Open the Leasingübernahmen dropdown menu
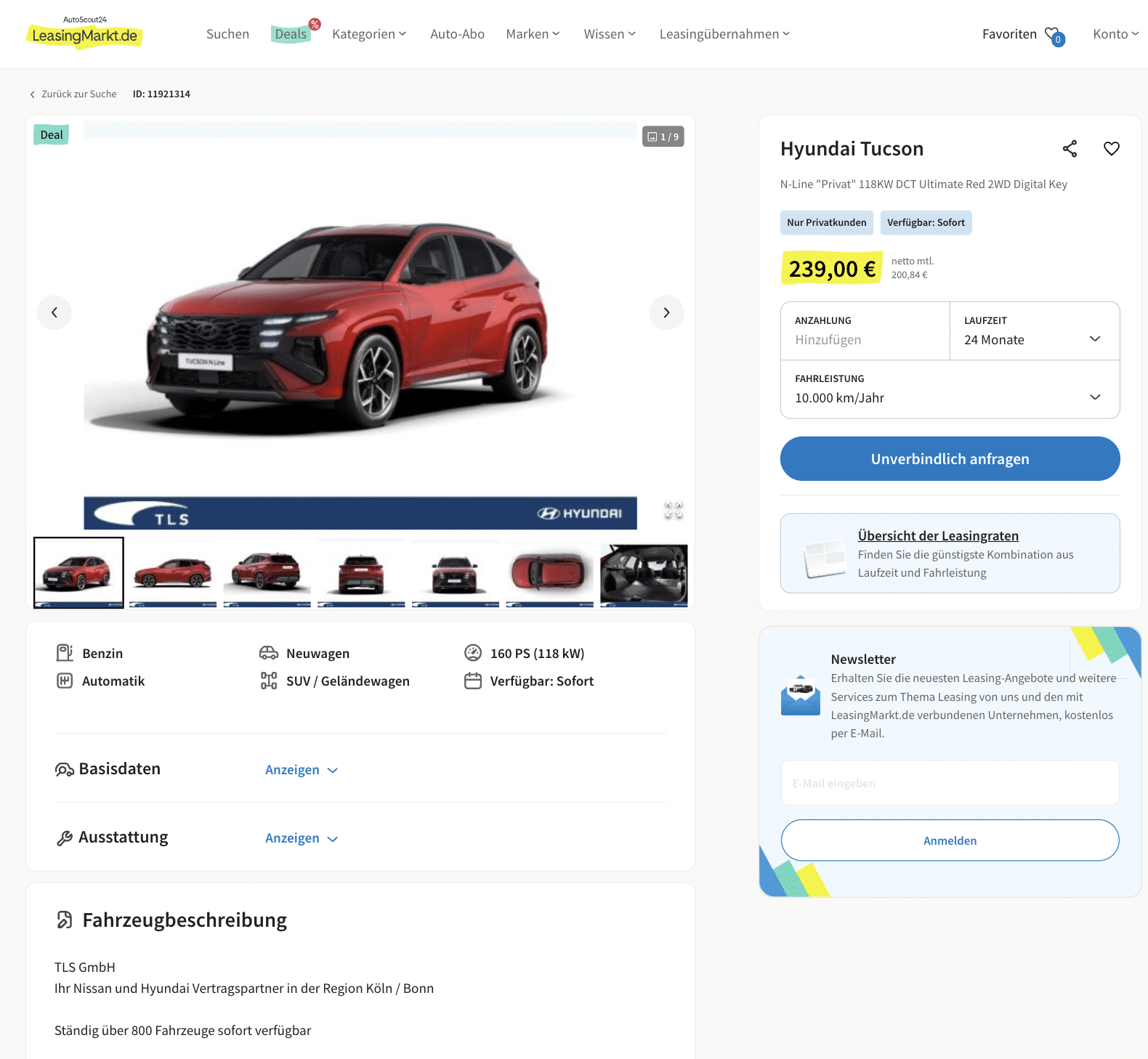Viewport: 1148px width, 1059px height. pos(724,34)
